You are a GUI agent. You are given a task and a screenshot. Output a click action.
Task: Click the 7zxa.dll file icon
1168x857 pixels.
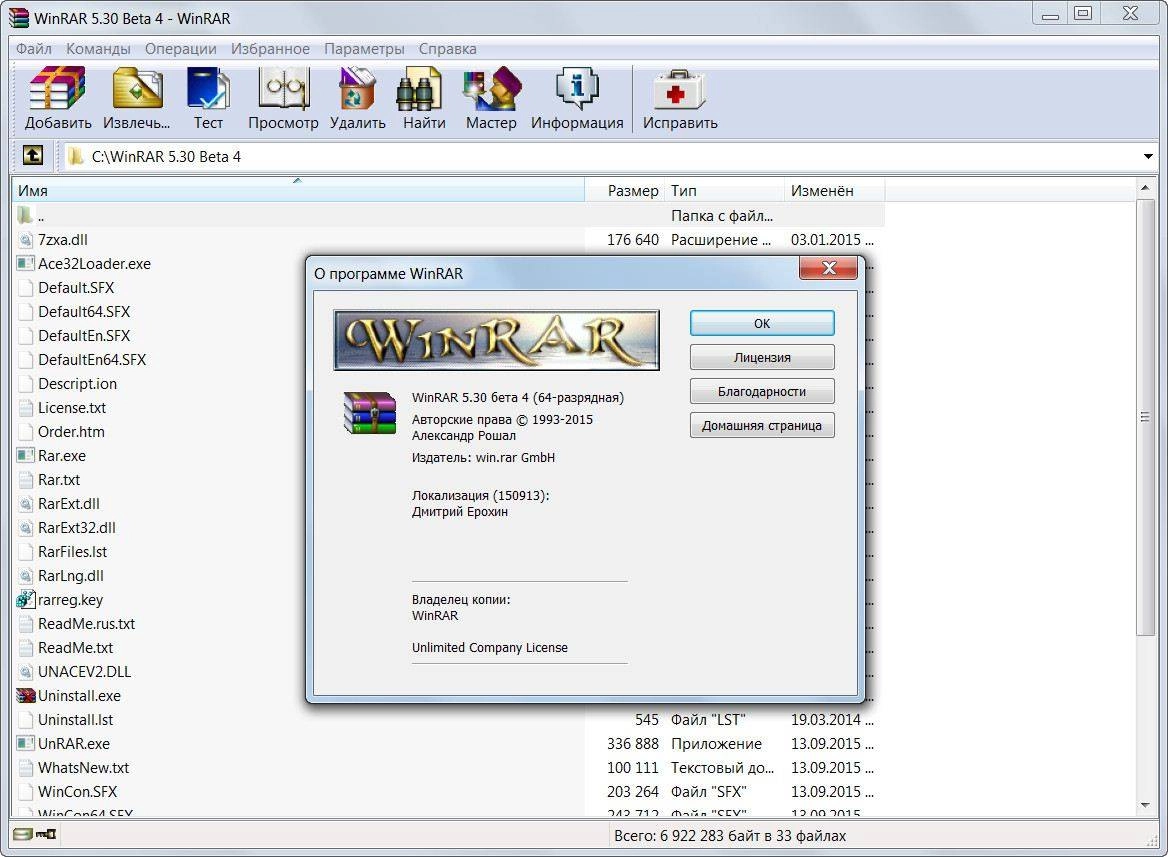25,240
